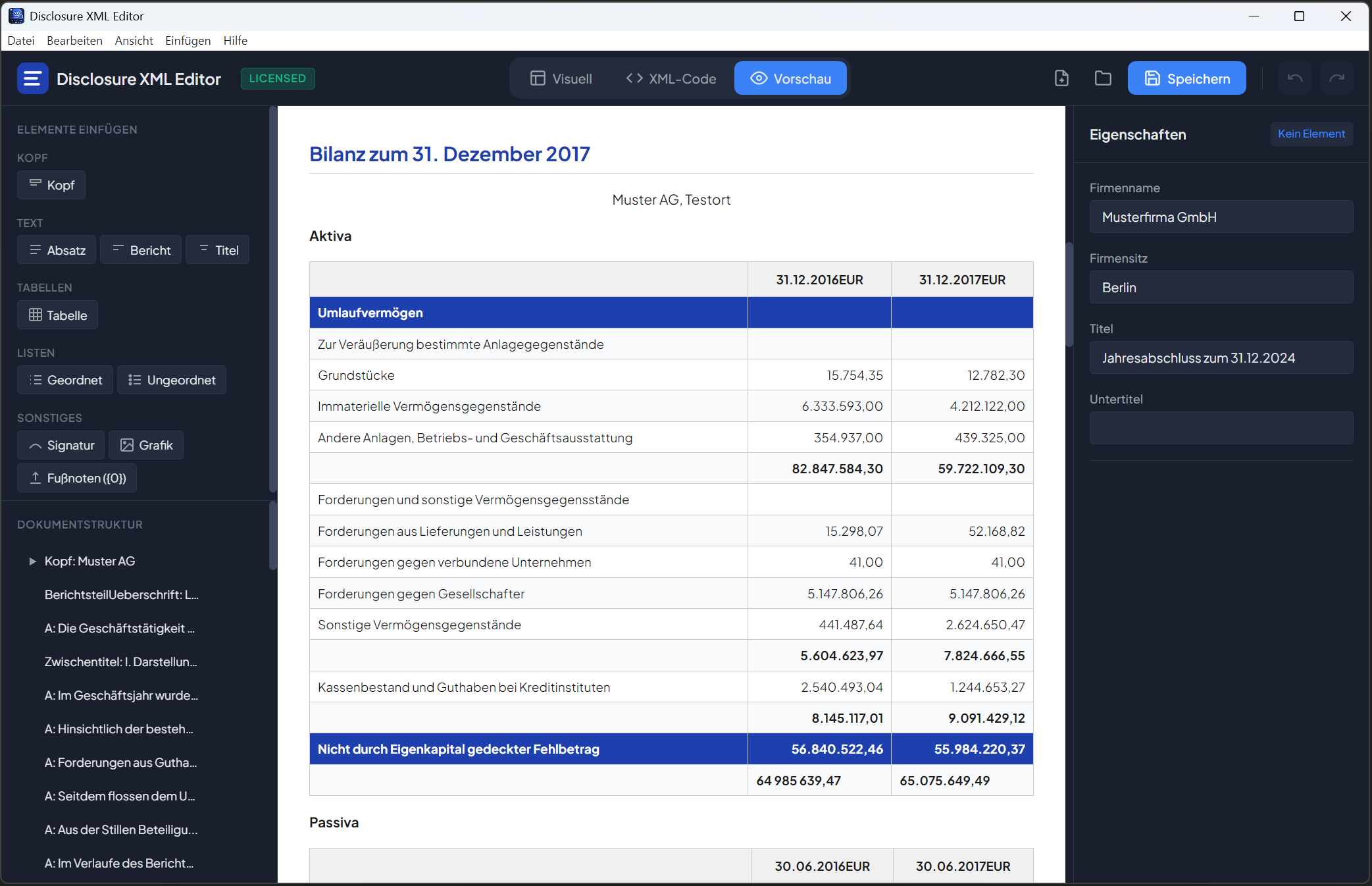1372x886 pixels.
Task: Insert a Signatur element
Action: tap(61, 445)
